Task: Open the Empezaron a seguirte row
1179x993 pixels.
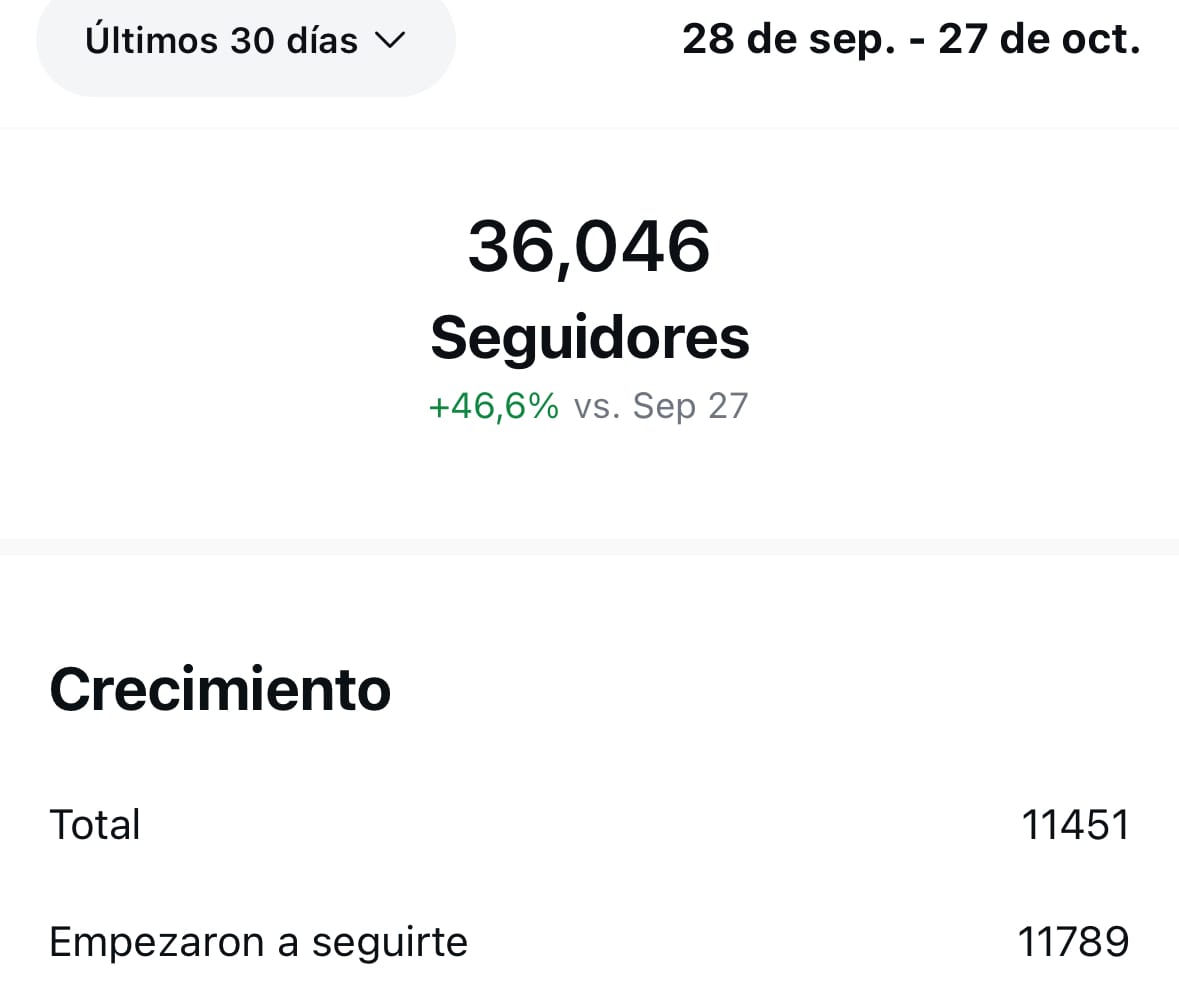Action: [258, 942]
